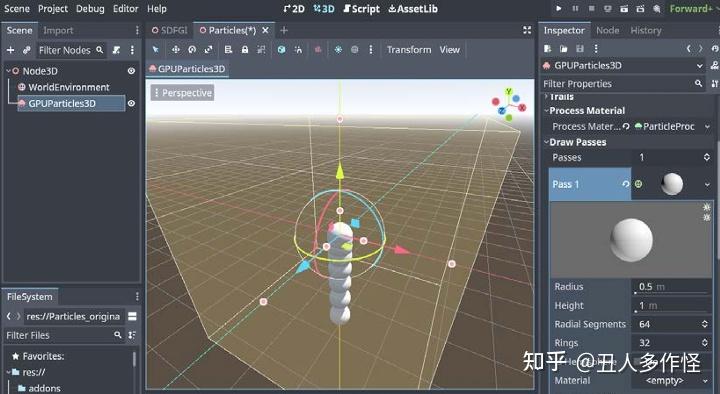Screen dimensions: 720x394
Task: Focus the Filter Properties search field
Action: (623, 84)
